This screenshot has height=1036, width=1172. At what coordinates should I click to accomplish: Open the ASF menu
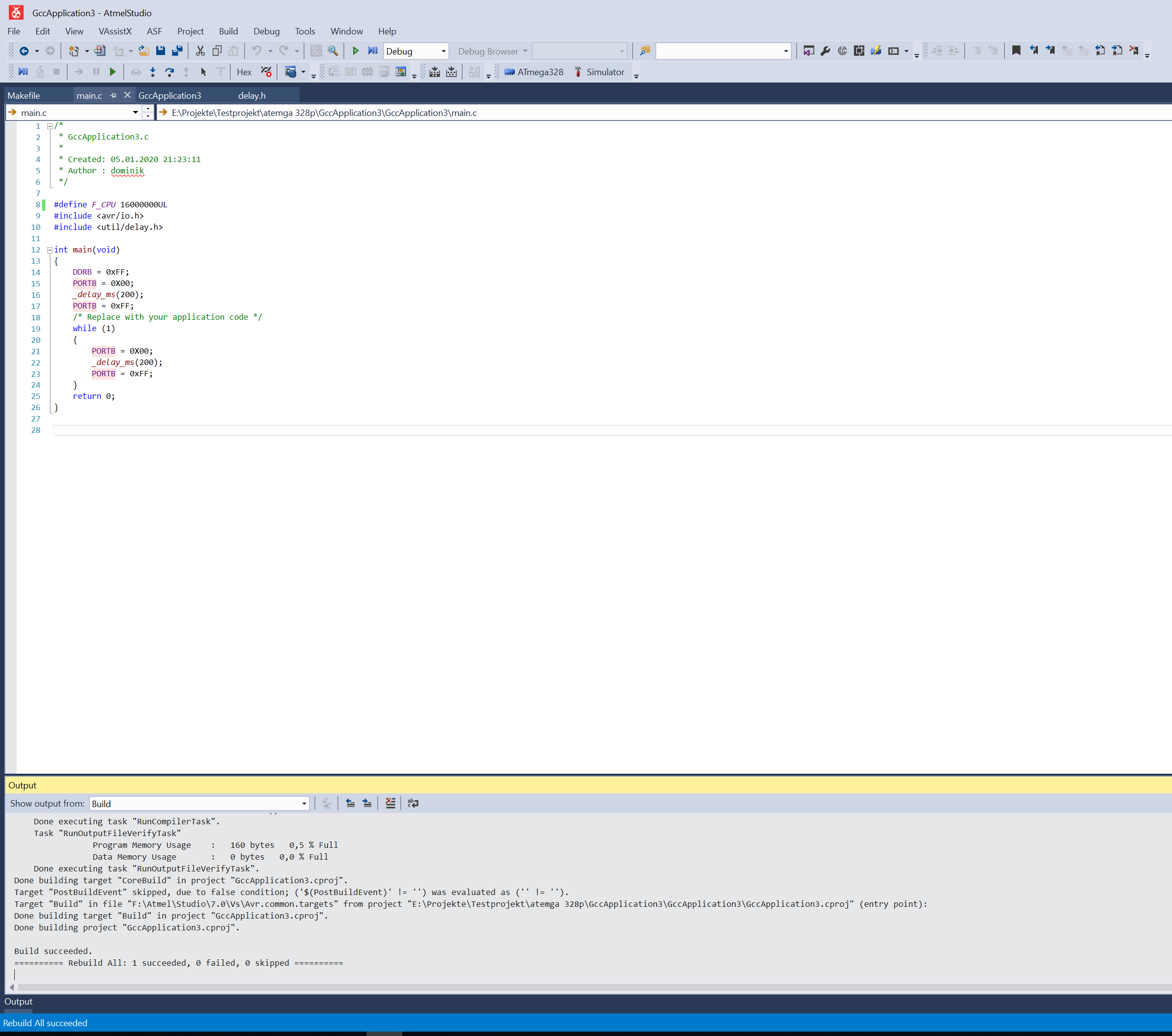point(154,31)
